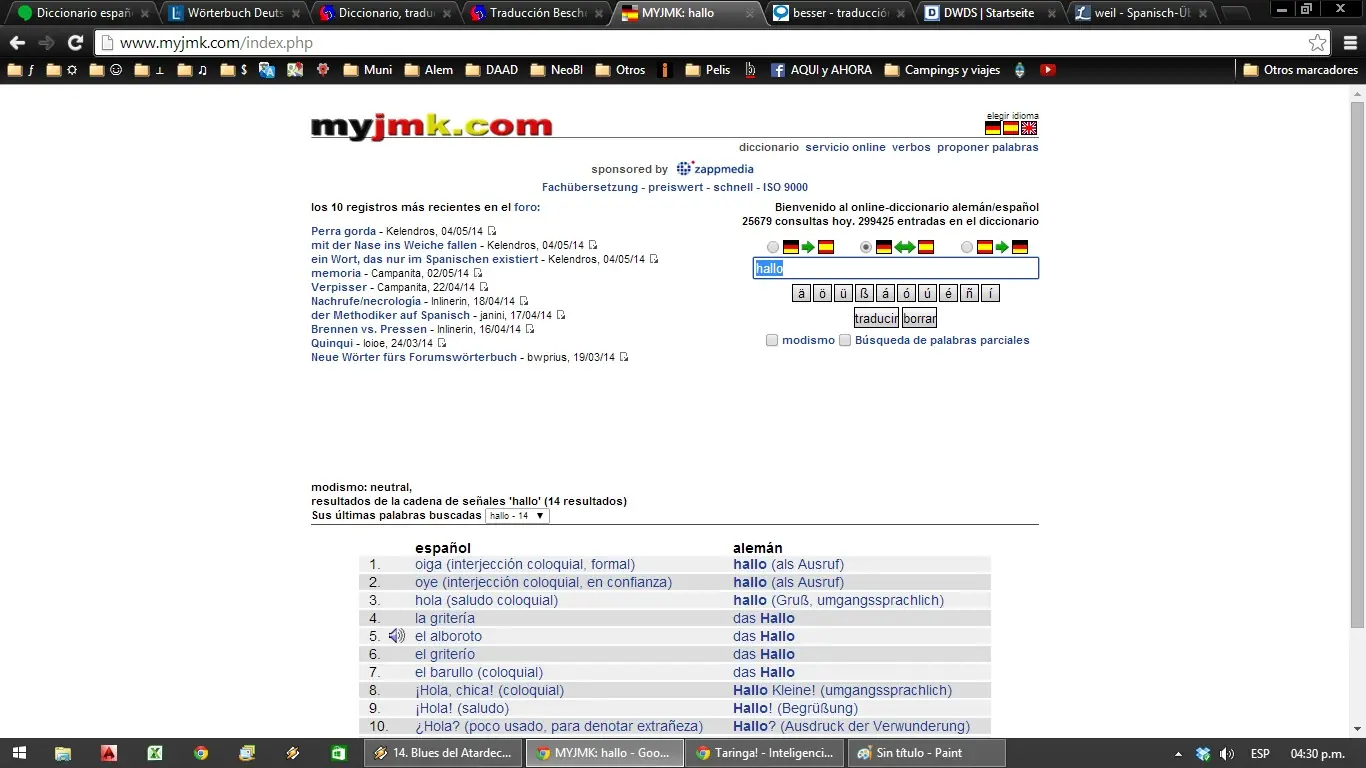This screenshot has width=1366, height=768.
Task: Launch Excel from the taskbar
Action: coord(155,753)
